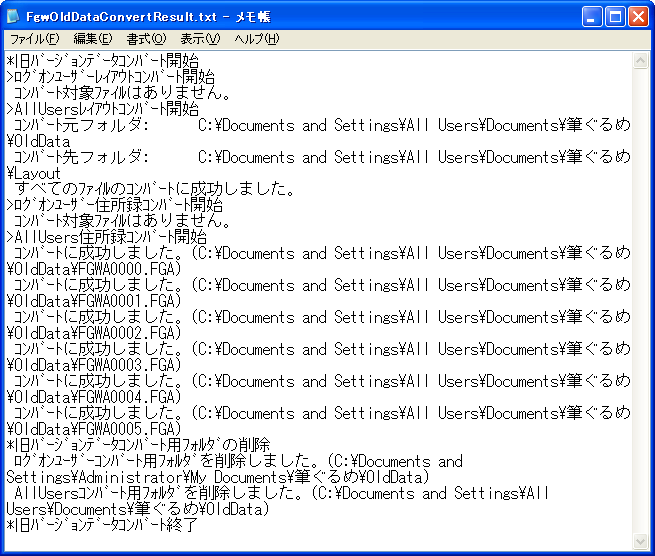This screenshot has width=655, height=556.
Task: Click the line Users¥Documents¥筆ぐるめ¥OldData)
Action: (138, 510)
